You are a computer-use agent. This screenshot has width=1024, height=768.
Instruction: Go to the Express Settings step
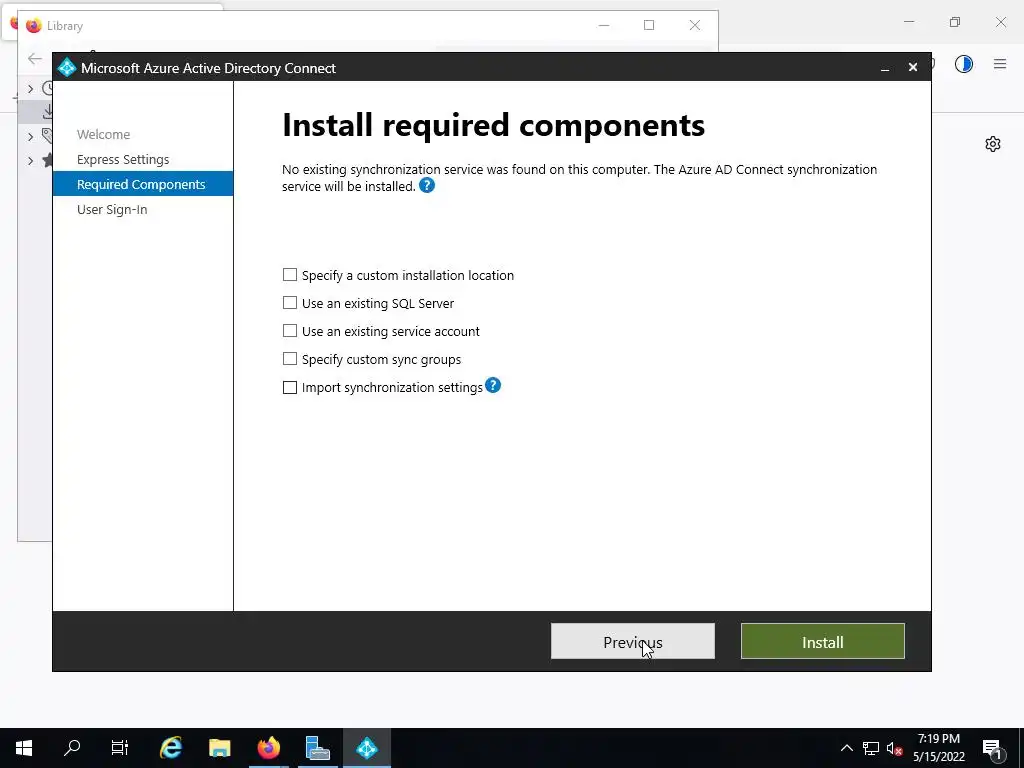123,159
